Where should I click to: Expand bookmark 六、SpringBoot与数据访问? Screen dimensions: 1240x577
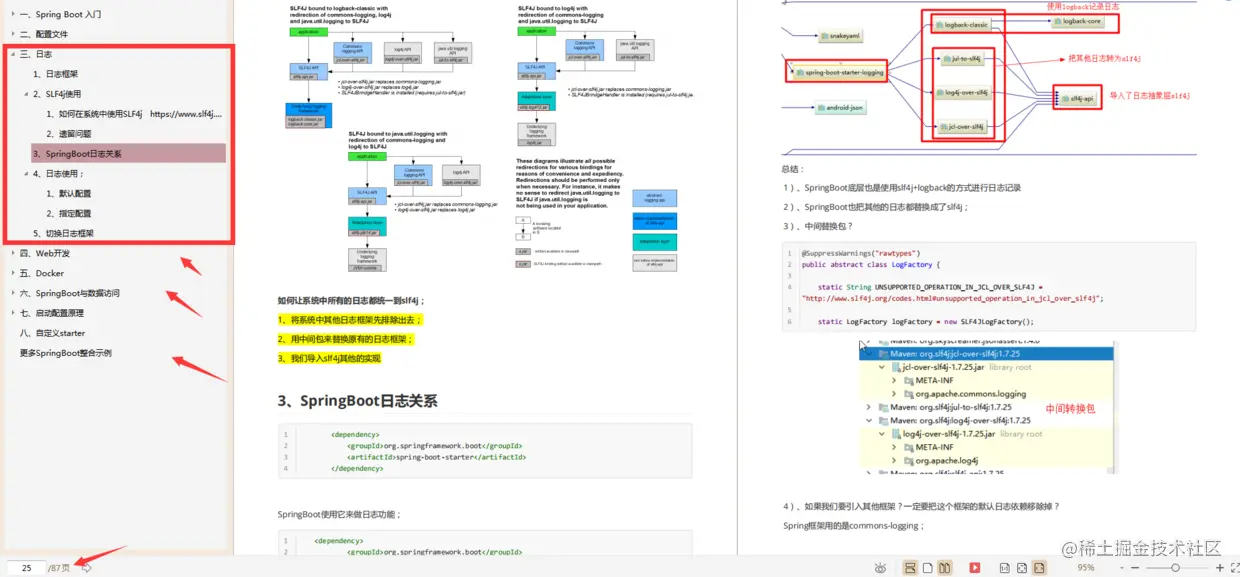11,293
